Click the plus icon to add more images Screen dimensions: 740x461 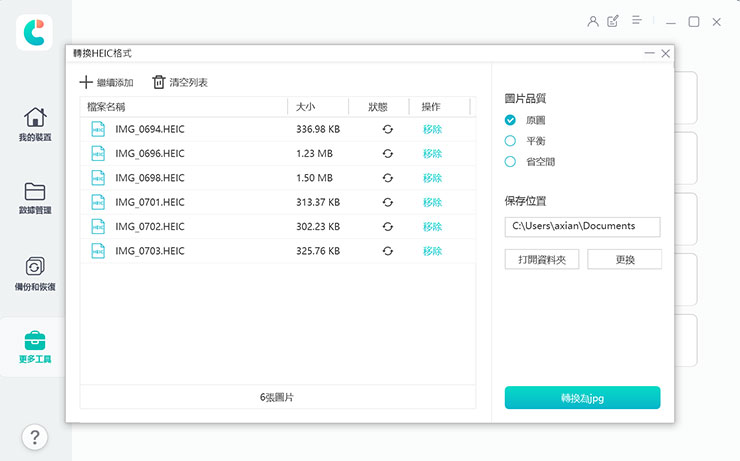point(86,82)
